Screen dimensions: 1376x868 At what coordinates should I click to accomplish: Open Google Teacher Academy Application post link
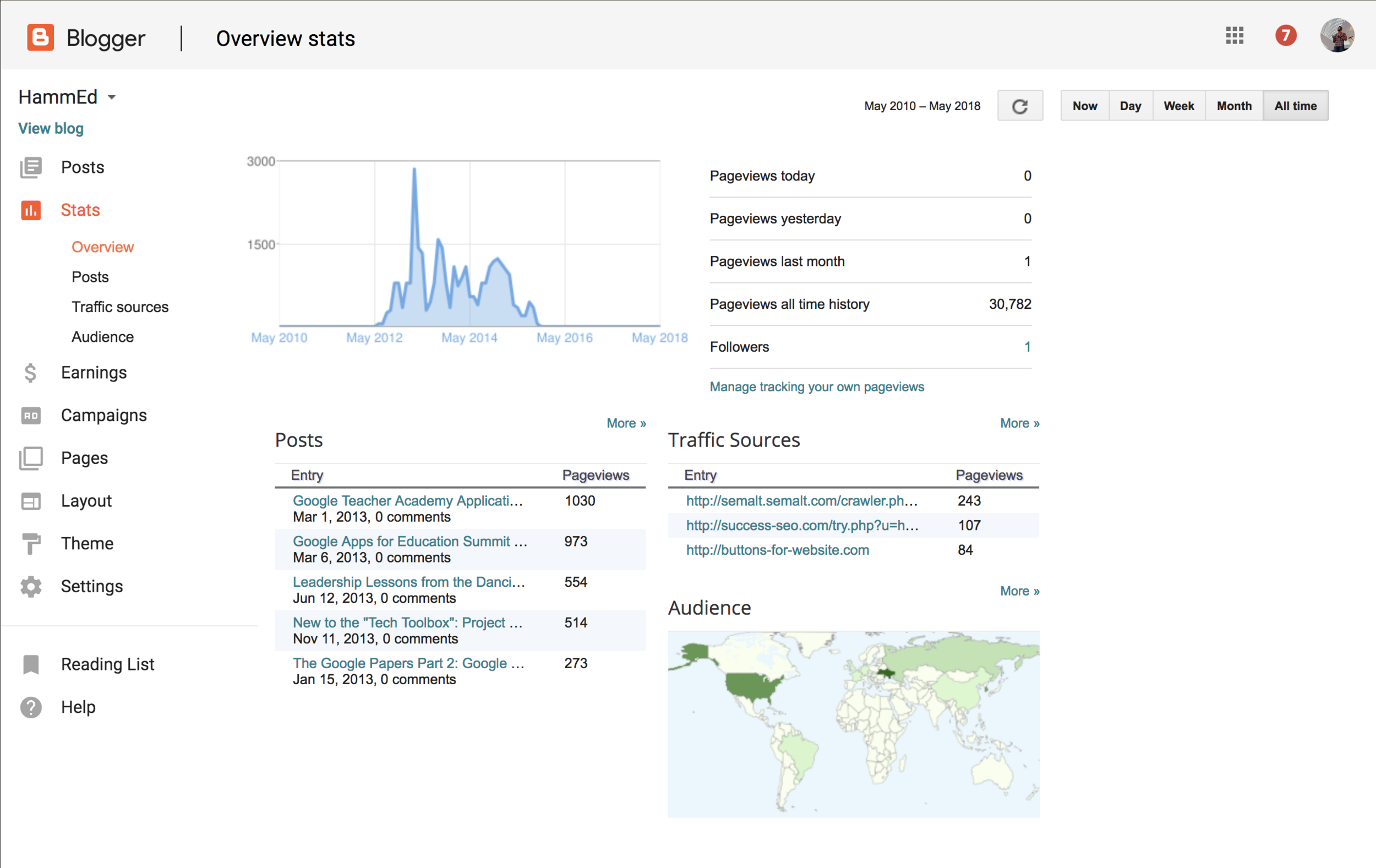point(408,500)
